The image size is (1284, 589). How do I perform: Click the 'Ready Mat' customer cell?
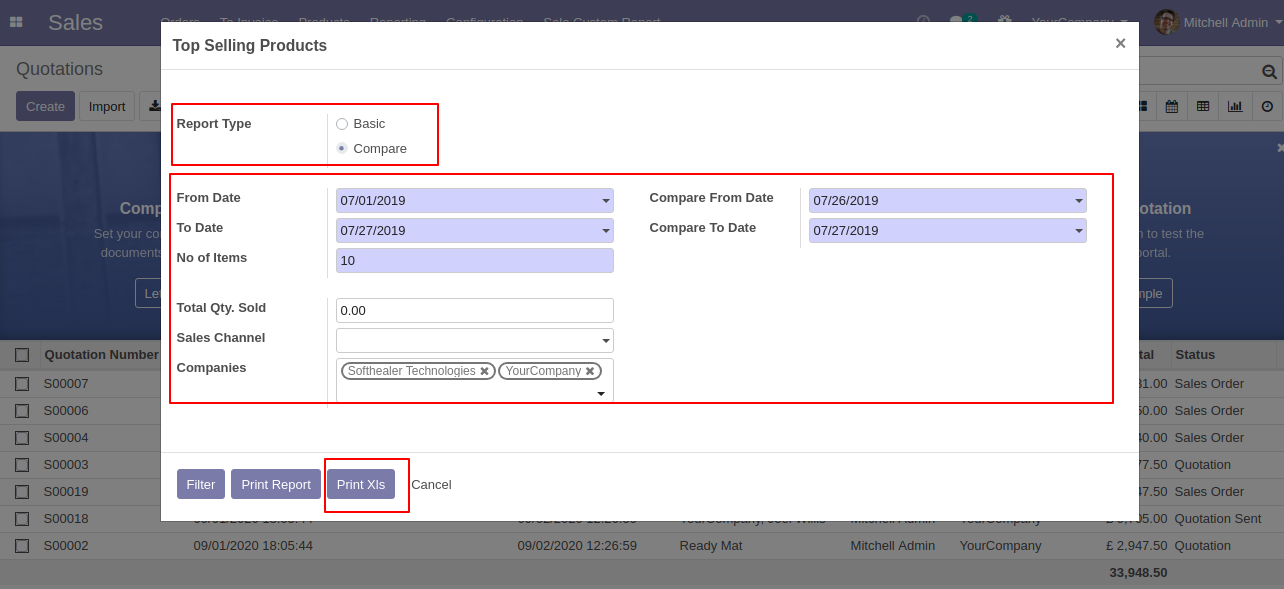(710, 546)
